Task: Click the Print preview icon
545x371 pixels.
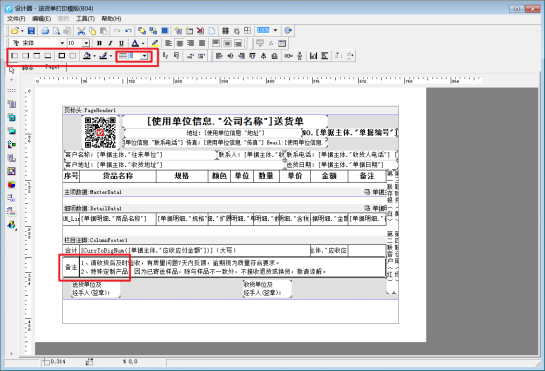Action: tap(56, 31)
